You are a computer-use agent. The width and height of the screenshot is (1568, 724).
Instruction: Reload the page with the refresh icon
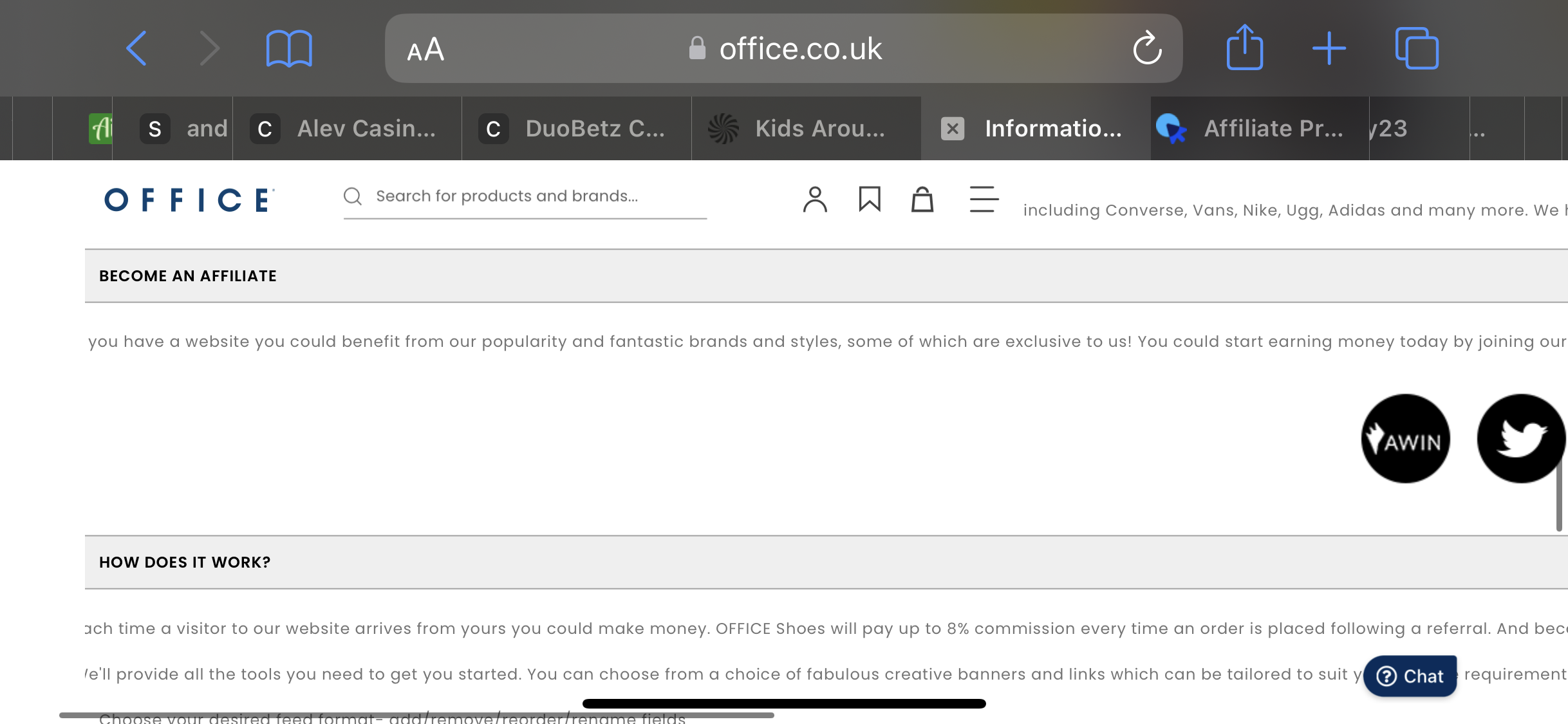tap(1147, 48)
